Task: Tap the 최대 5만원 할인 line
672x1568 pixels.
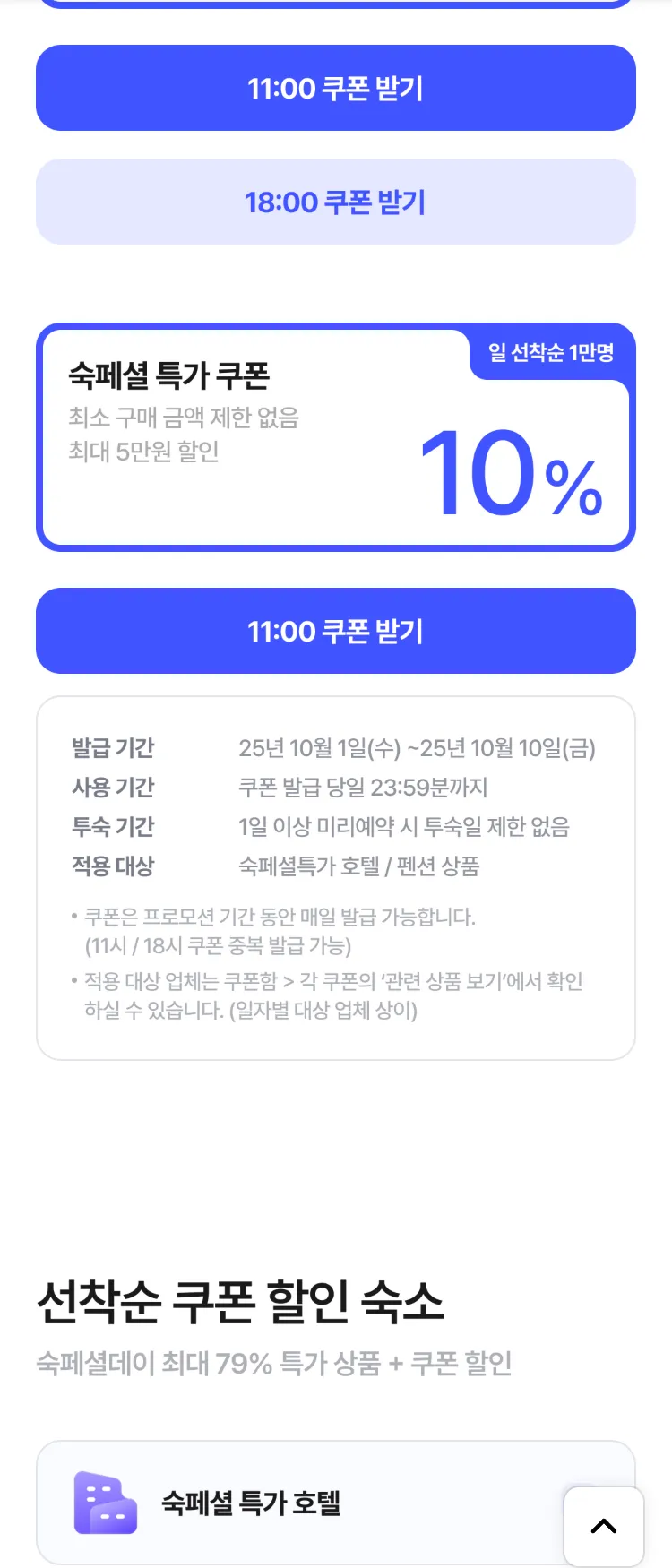Action: (144, 452)
